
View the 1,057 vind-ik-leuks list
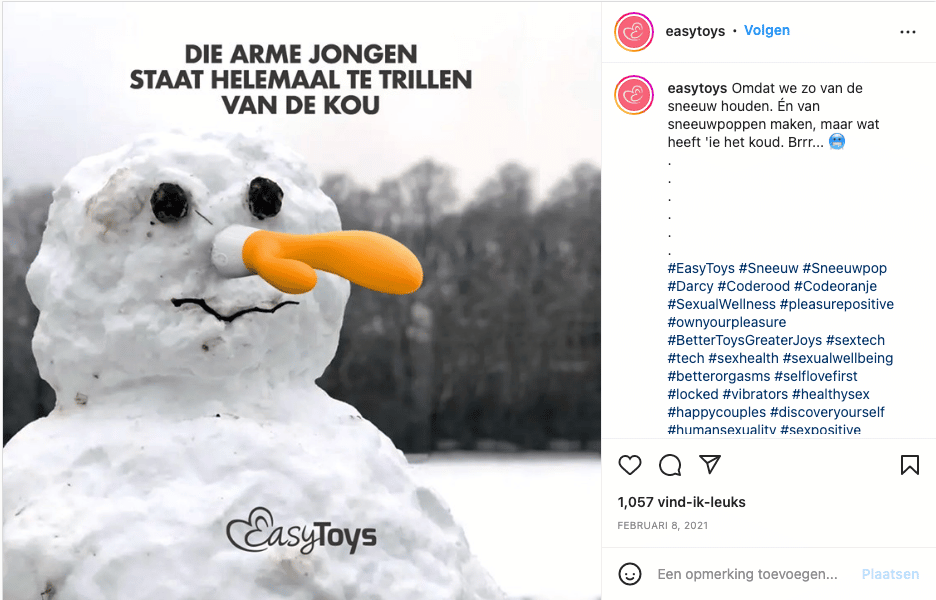[x=681, y=502]
